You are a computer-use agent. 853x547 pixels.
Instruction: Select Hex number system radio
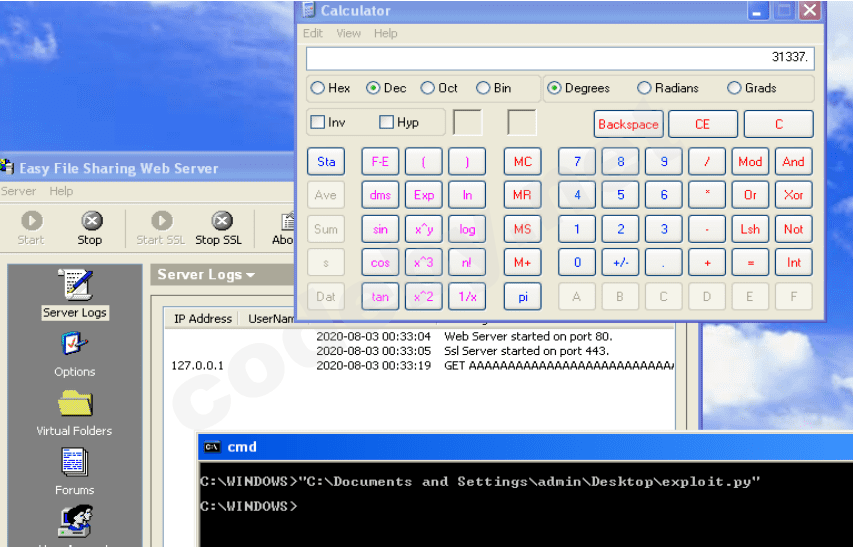(x=318, y=88)
